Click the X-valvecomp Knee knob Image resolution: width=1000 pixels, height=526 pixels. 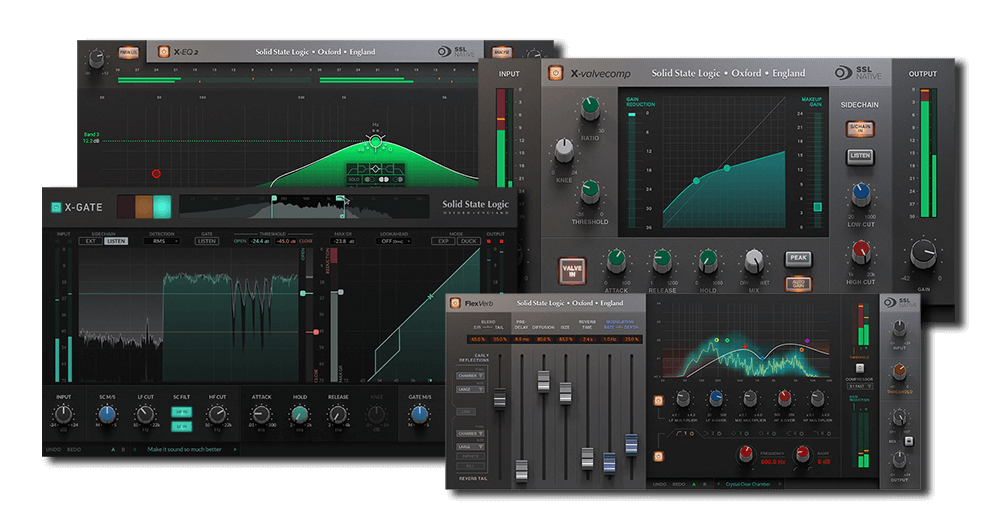pyautogui.click(x=564, y=149)
